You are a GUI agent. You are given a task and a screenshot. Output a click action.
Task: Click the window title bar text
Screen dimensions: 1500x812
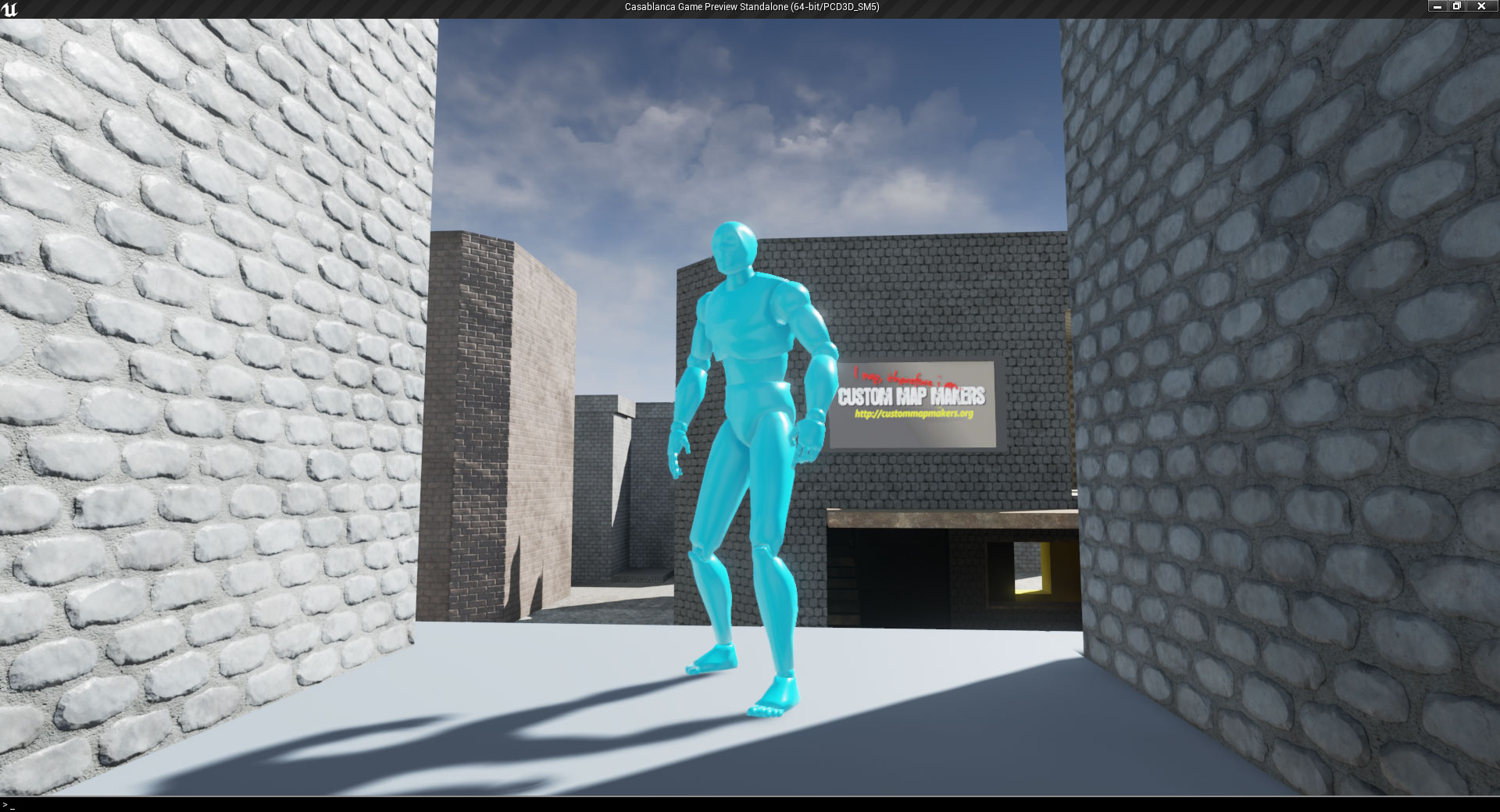pyautogui.click(x=752, y=7)
